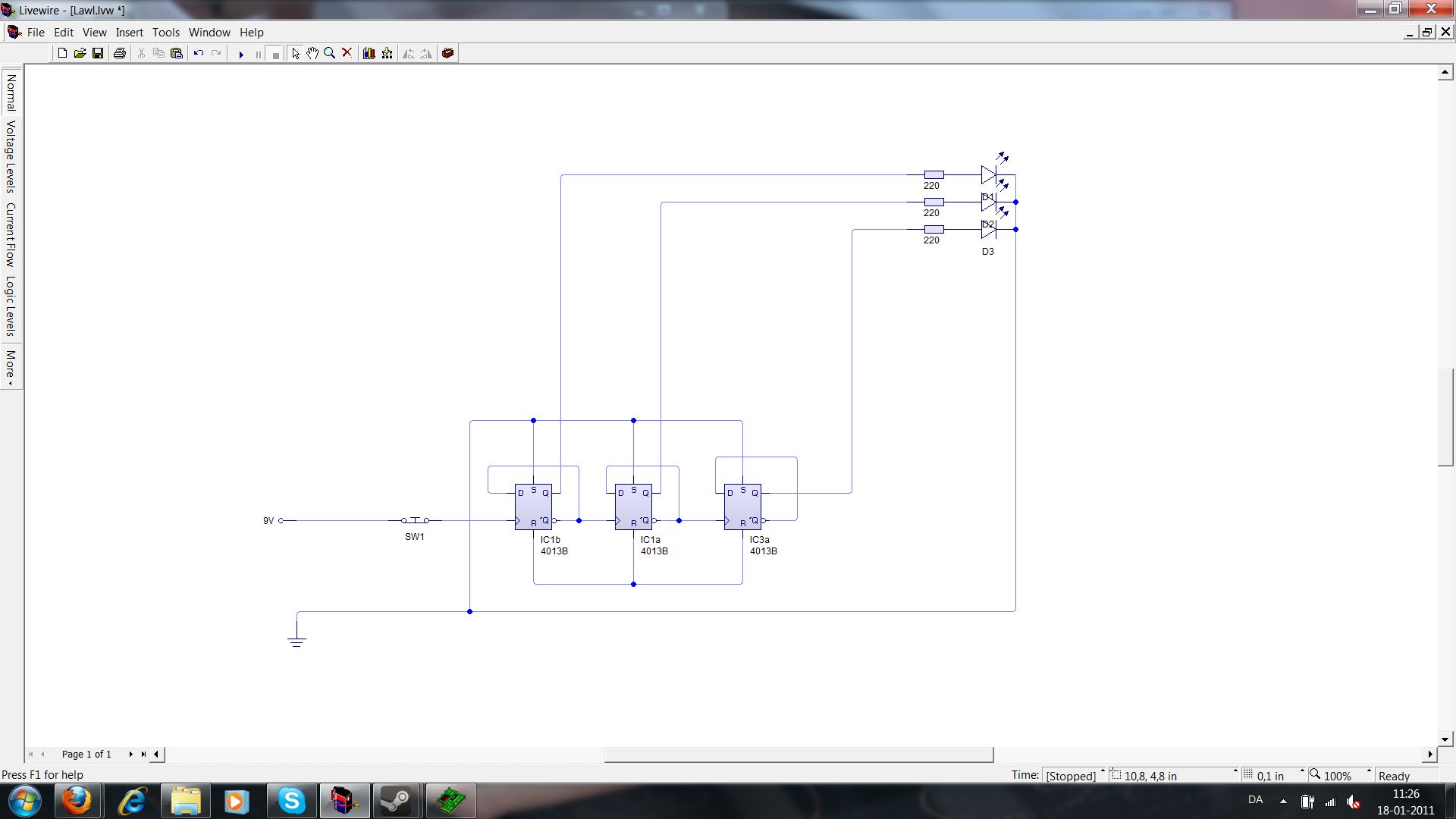Open Steam from the taskbar
The width and height of the screenshot is (1456, 819).
tap(396, 801)
